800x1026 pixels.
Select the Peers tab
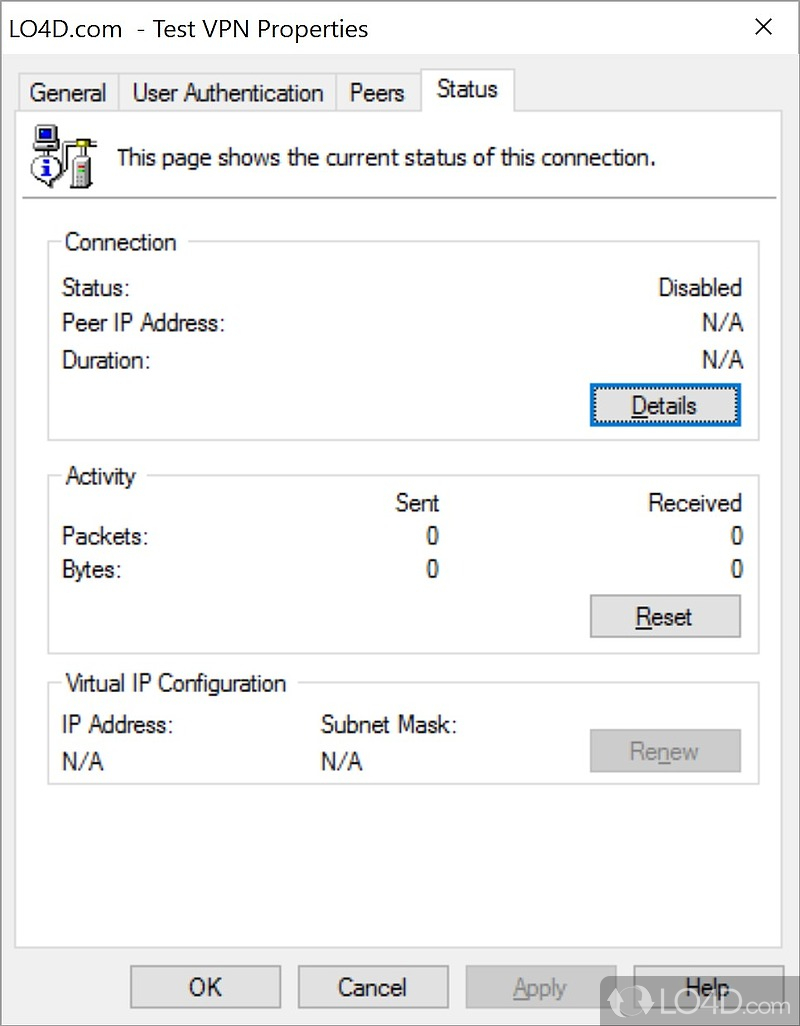[x=377, y=93]
